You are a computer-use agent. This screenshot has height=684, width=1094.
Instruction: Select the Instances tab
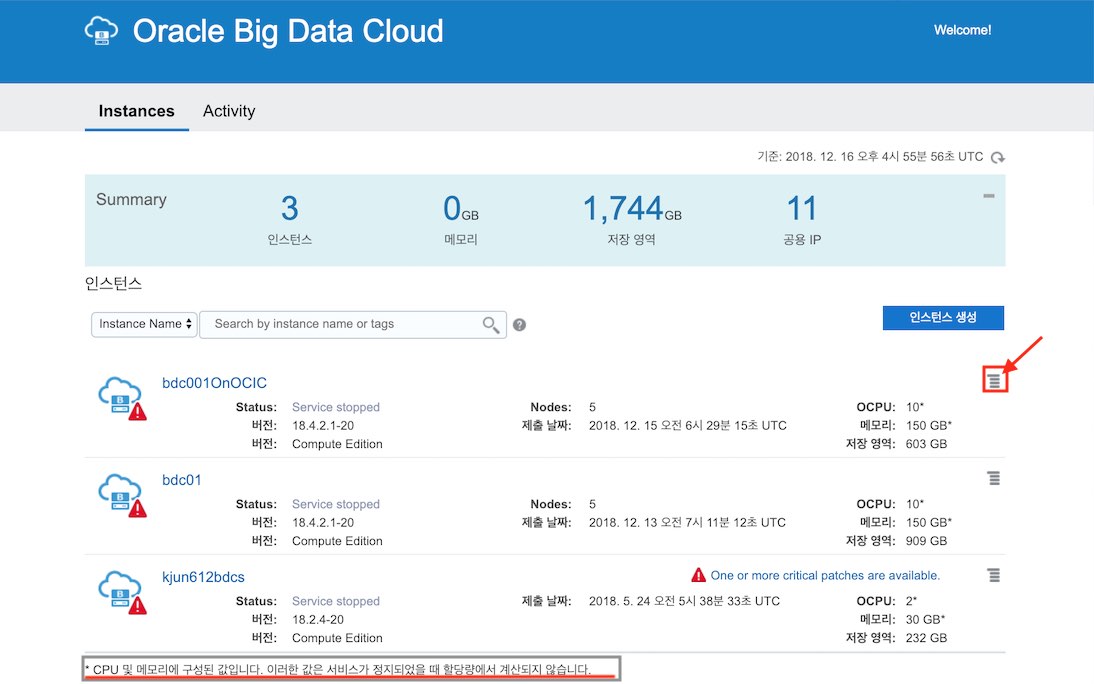136,111
